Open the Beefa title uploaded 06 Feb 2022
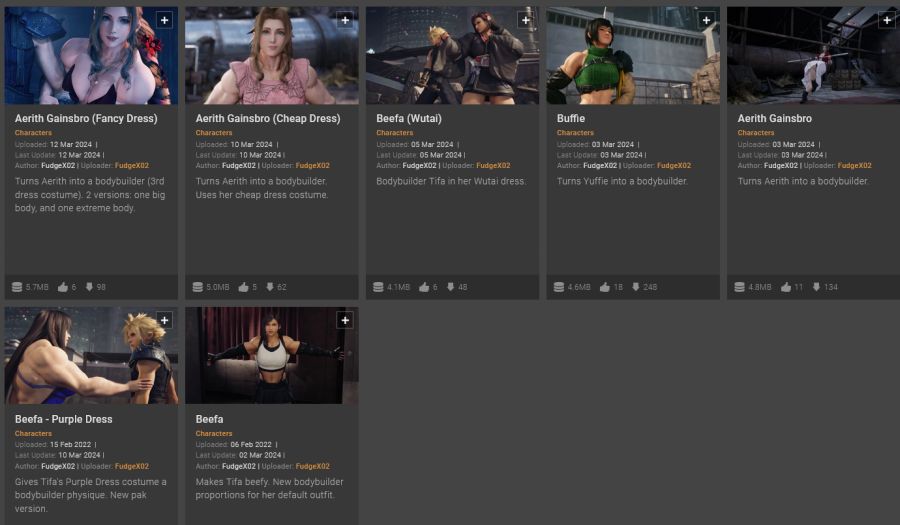This screenshot has height=525, width=900. [x=210, y=419]
